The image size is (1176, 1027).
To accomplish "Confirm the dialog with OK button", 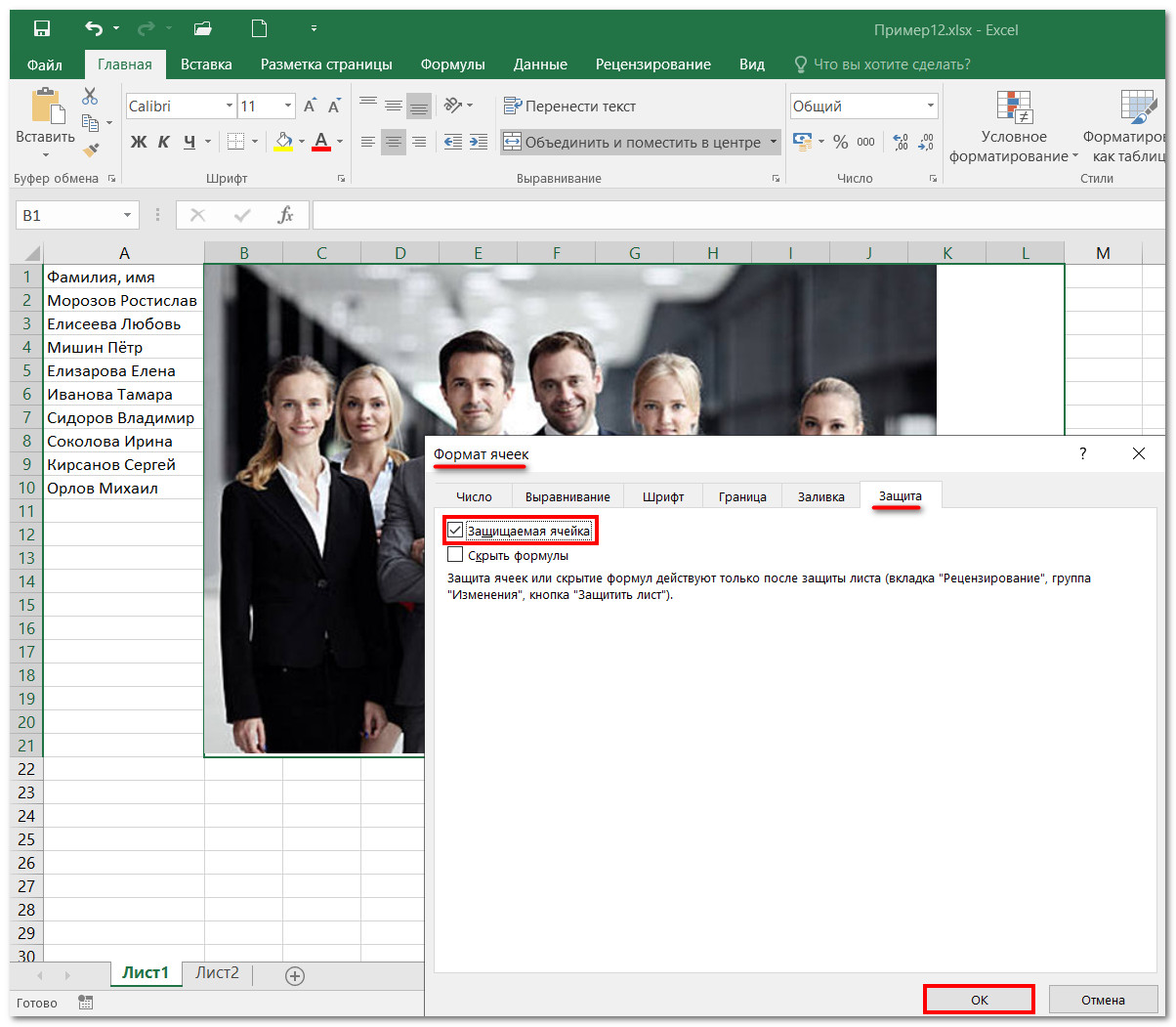I will [x=979, y=1000].
